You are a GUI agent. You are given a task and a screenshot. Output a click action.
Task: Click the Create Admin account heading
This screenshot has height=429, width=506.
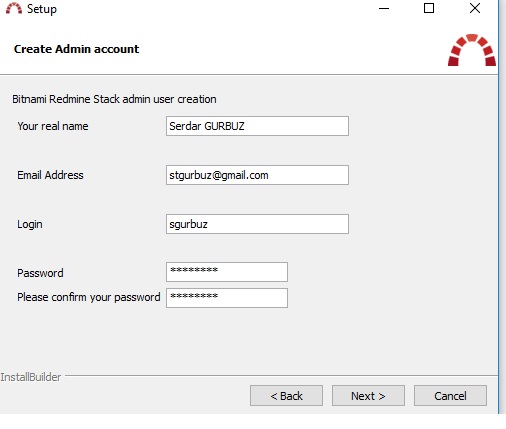(x=76, y=49)
